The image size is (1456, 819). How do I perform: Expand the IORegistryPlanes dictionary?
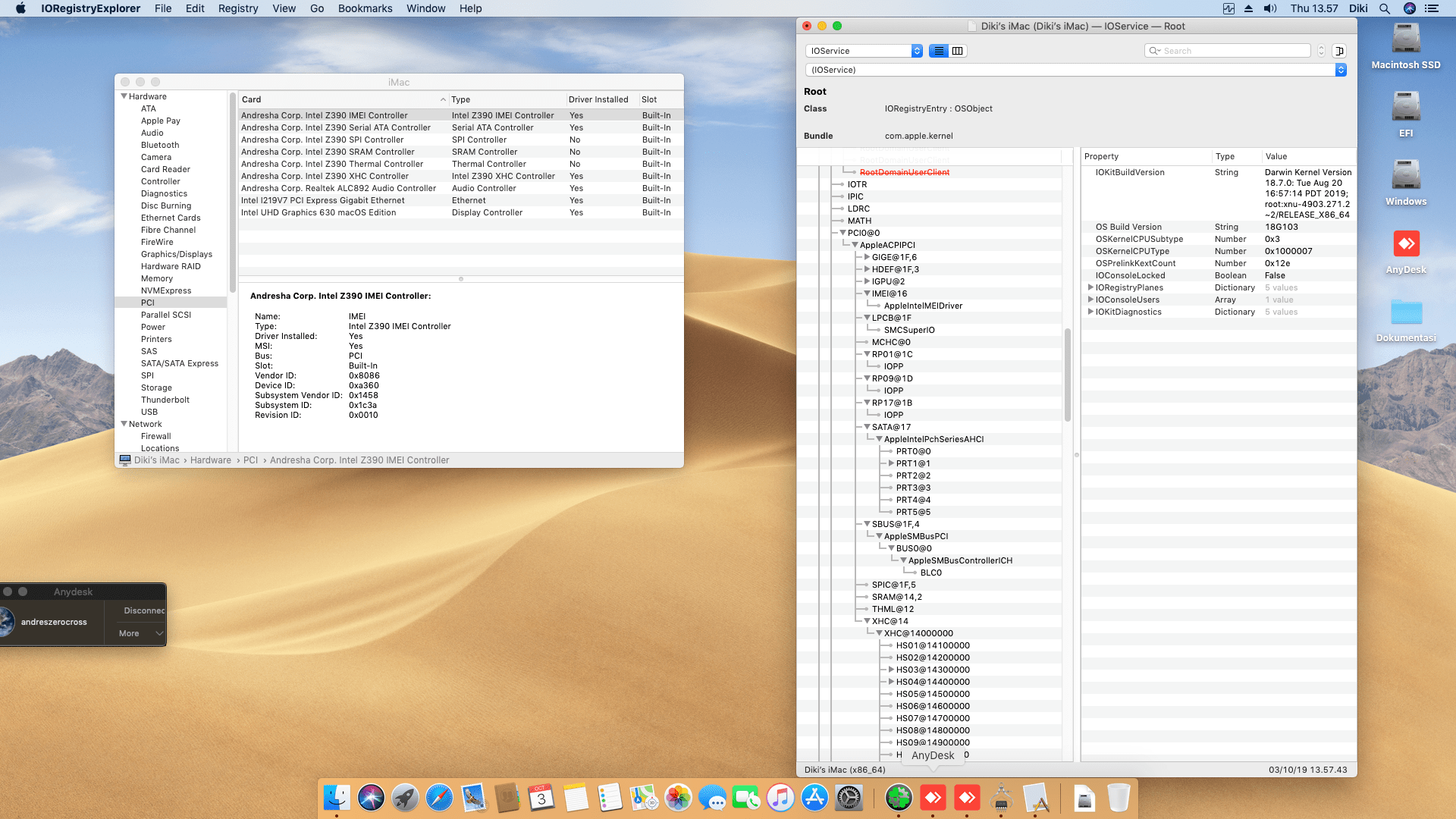tap(1090, 287)
